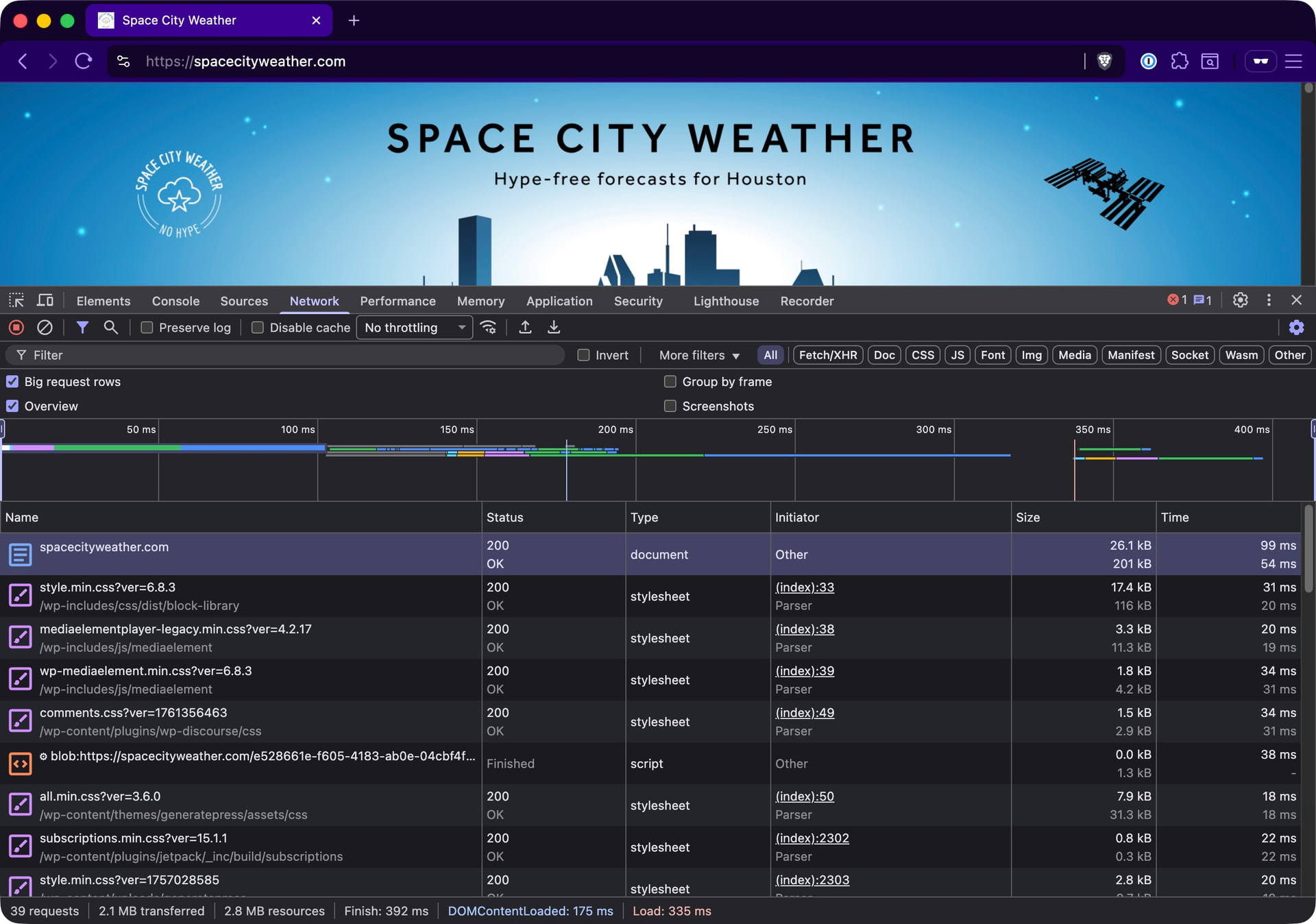1316x924 pixels.
Task: Toggle device toolbar icon
Action: (45, 300)
